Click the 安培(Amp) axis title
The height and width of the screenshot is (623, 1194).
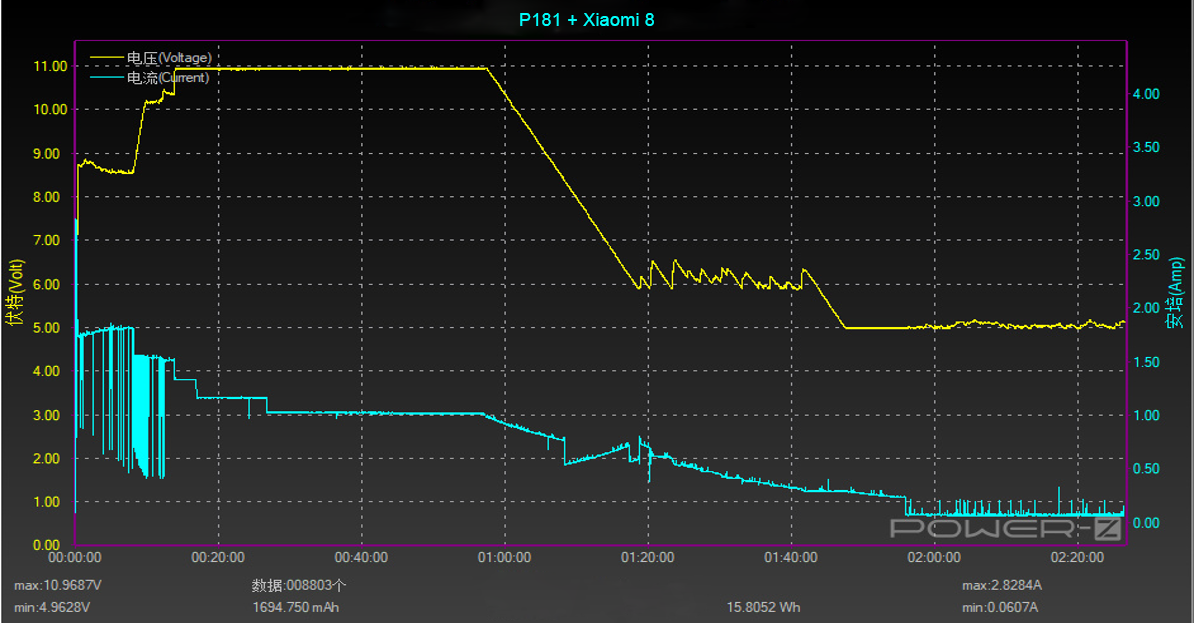(1176, 293)
